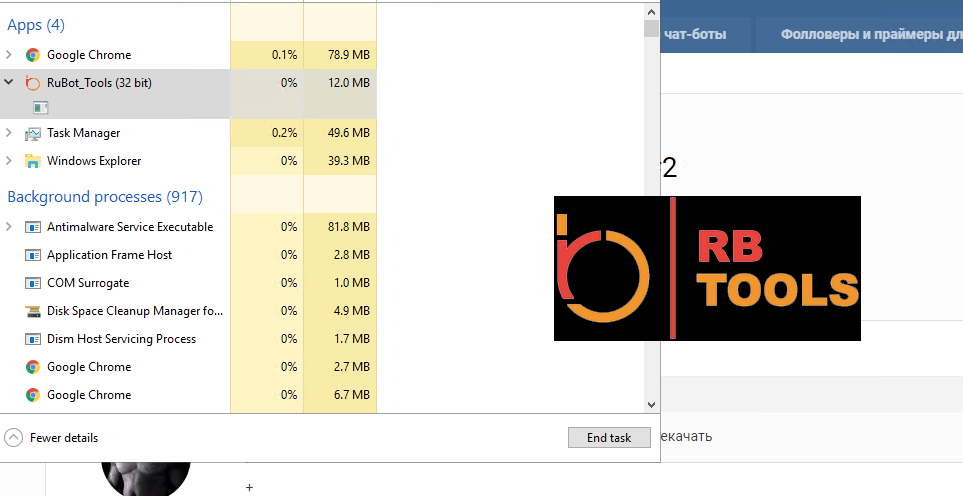
Task: Click the Disk Space Cleanup Manager icon
Action: click(x=33, y=311)
